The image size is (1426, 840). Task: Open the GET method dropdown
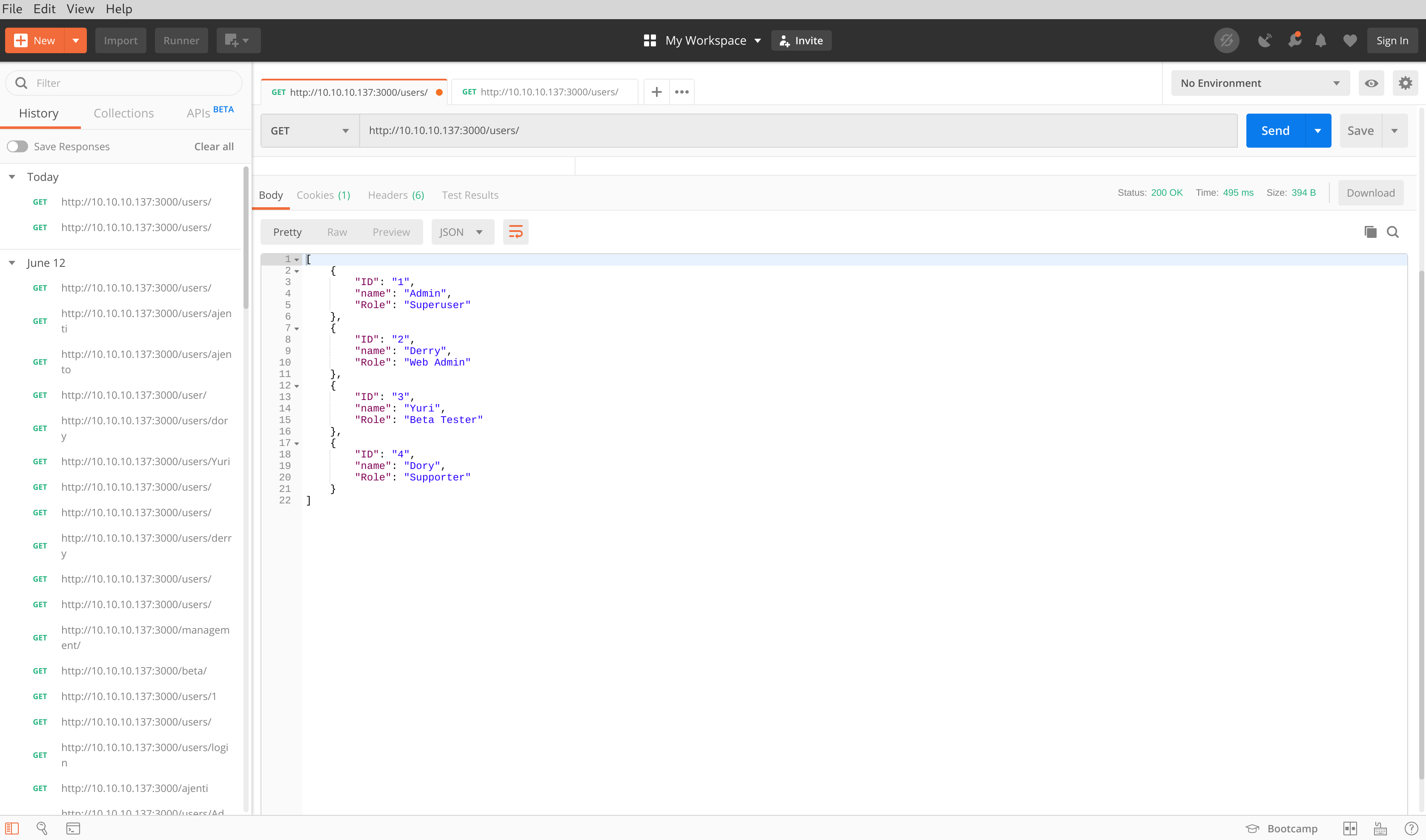coord(309,131)
